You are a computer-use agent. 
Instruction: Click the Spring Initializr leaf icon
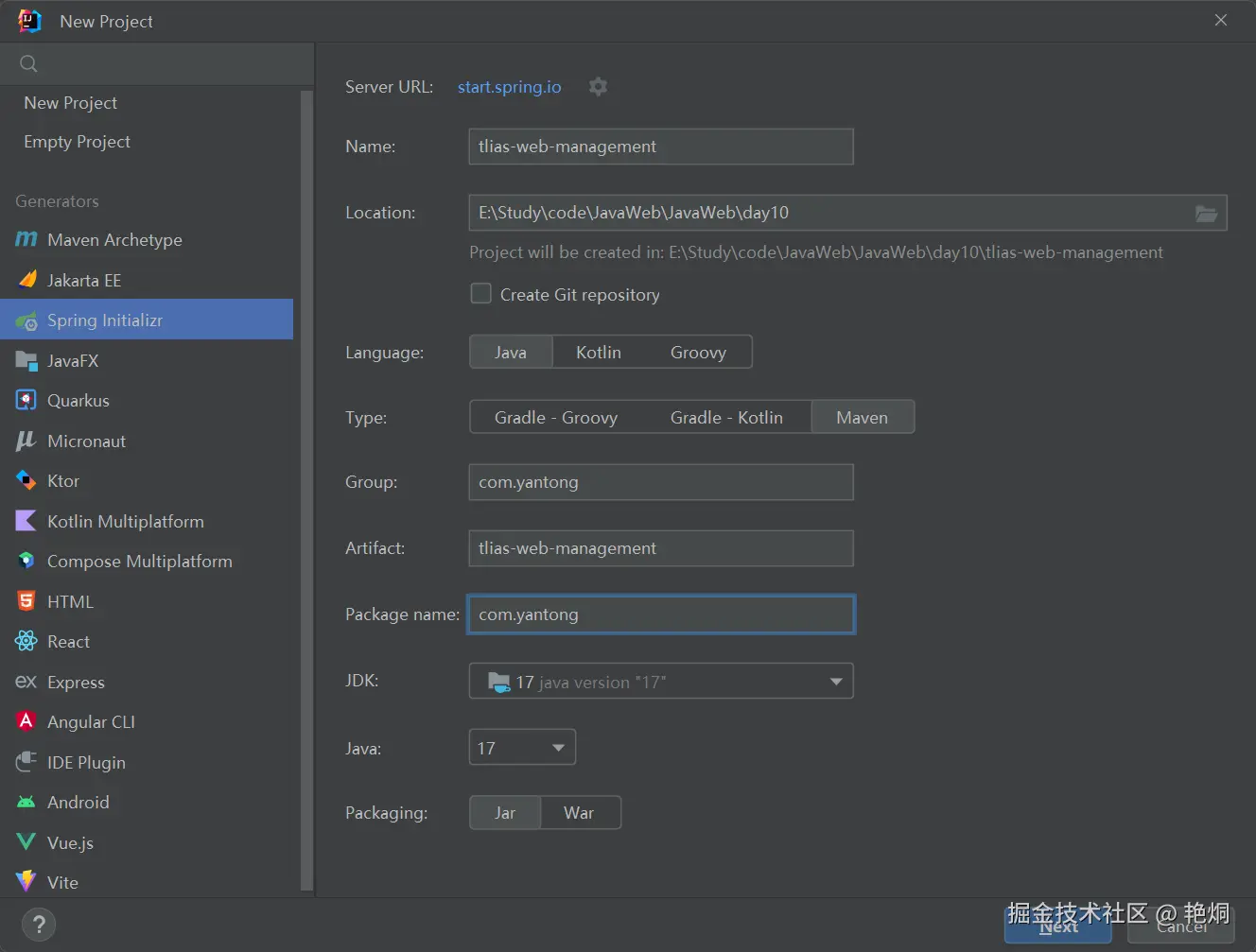26,320
